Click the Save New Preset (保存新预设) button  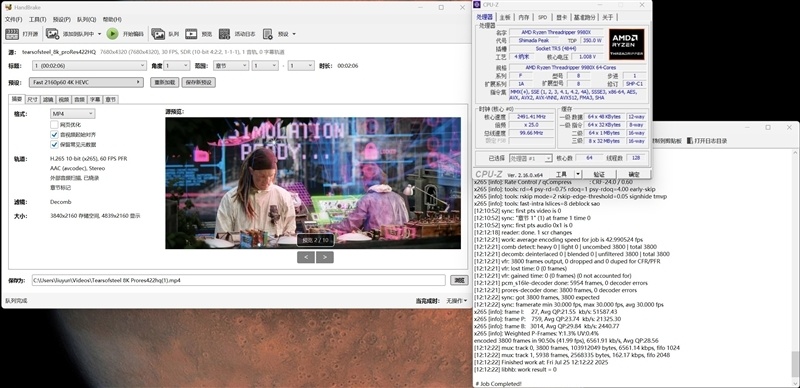coord(198,82)
